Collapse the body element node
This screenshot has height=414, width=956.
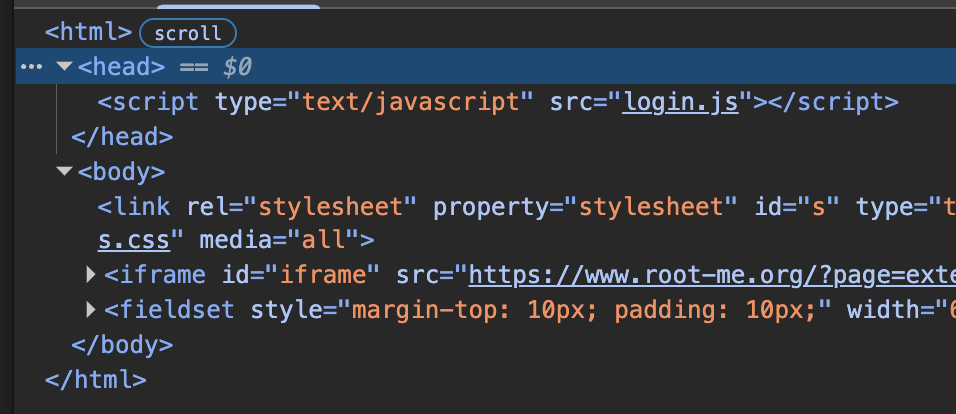[x=65, y=172]
